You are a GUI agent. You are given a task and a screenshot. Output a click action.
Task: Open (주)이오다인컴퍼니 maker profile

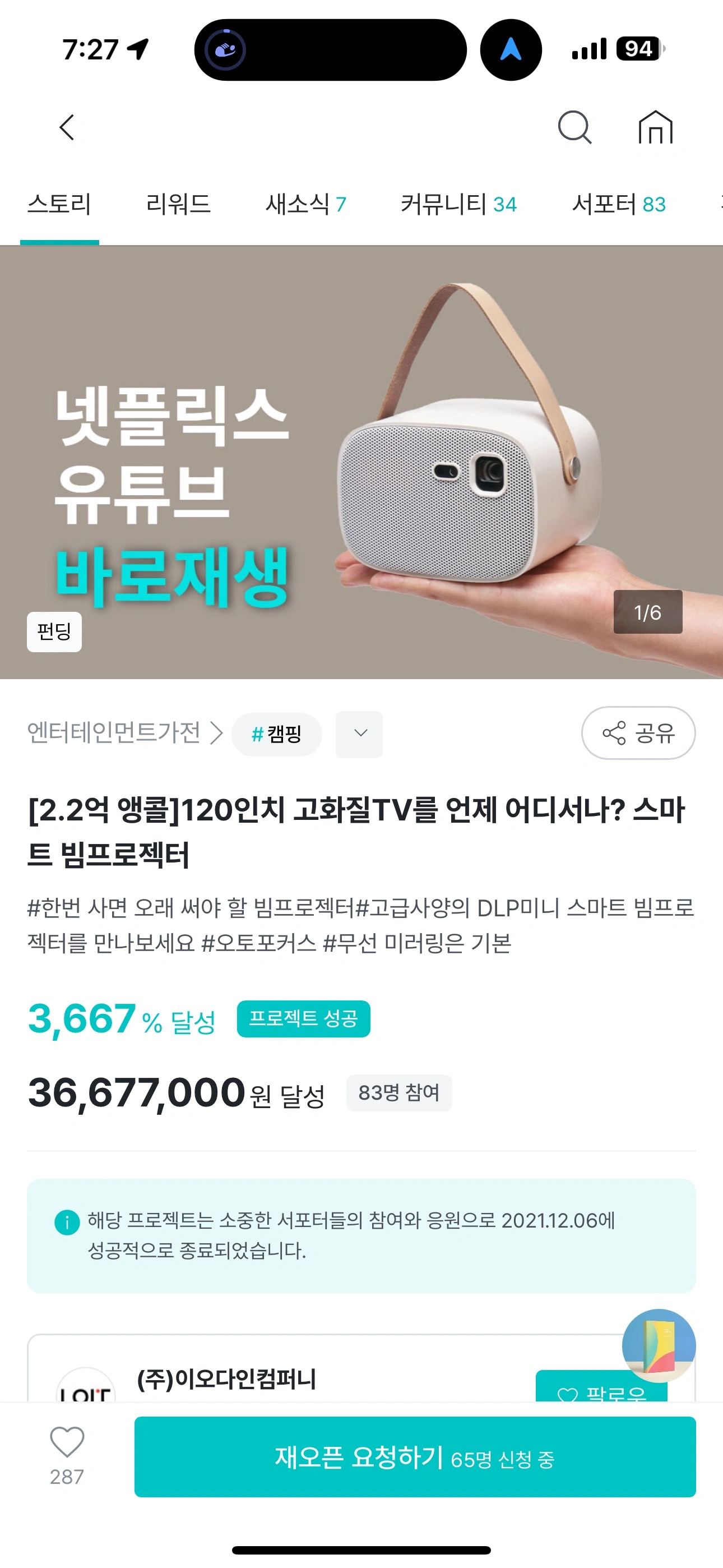226,1378
